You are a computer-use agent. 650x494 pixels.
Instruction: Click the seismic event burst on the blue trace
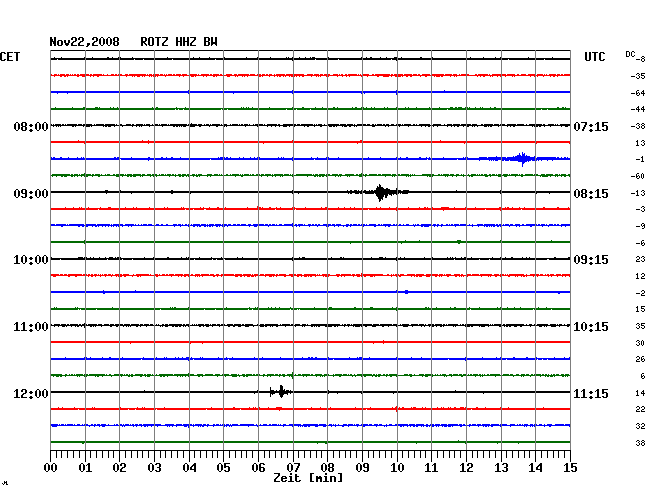click(521, 159)
